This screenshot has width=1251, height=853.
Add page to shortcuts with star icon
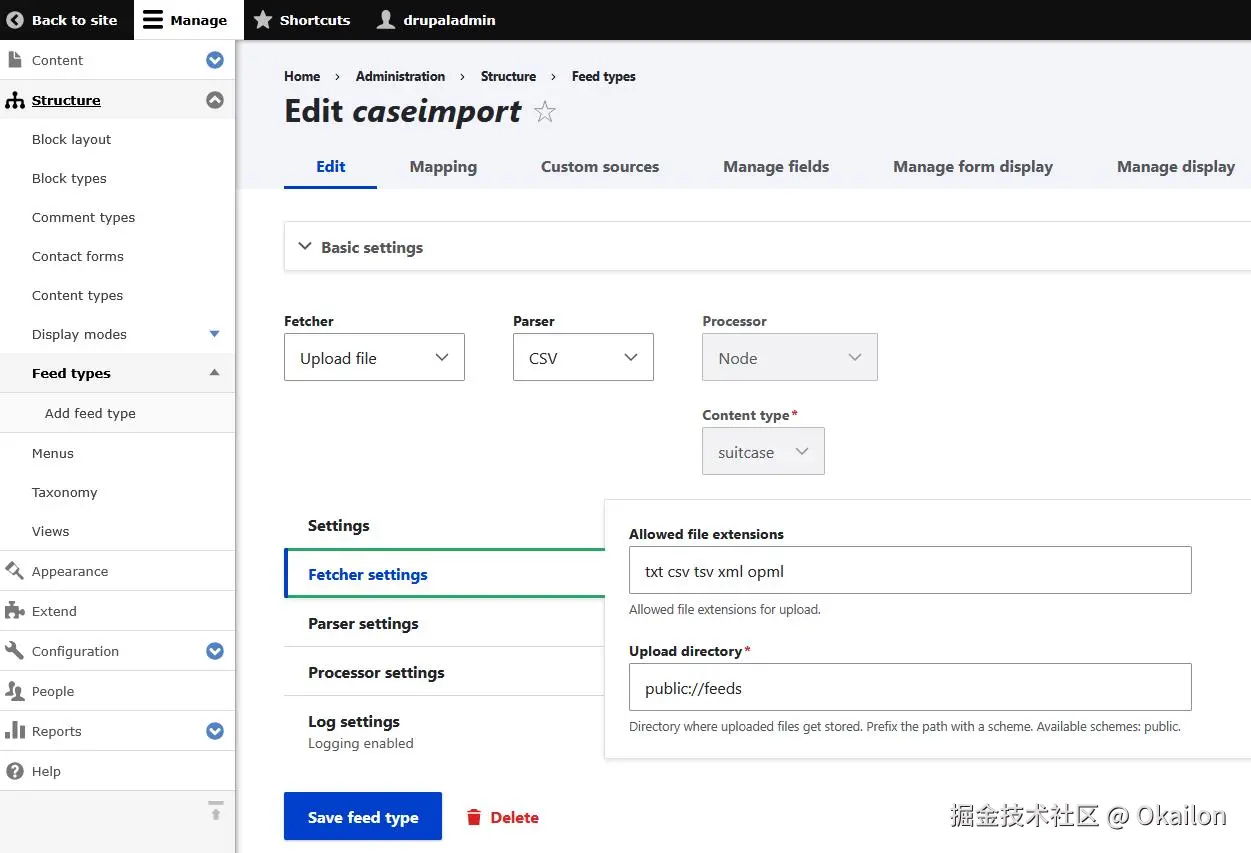(545, 111)
